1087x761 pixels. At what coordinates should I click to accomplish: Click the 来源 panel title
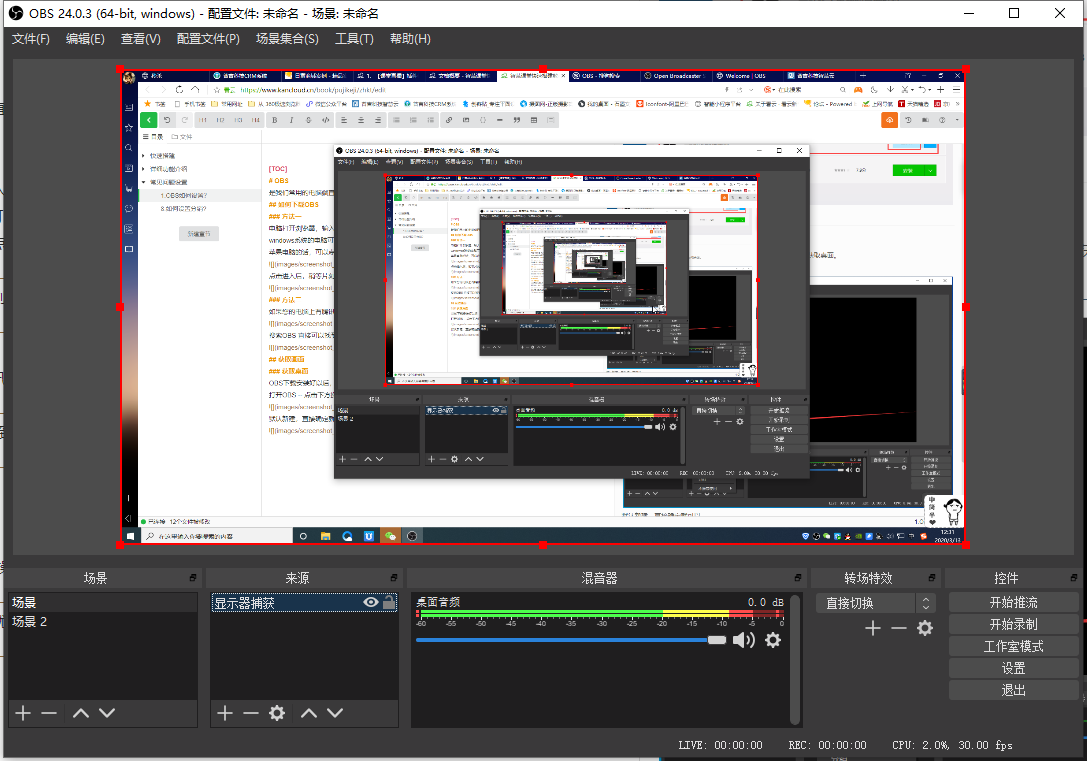297,578
